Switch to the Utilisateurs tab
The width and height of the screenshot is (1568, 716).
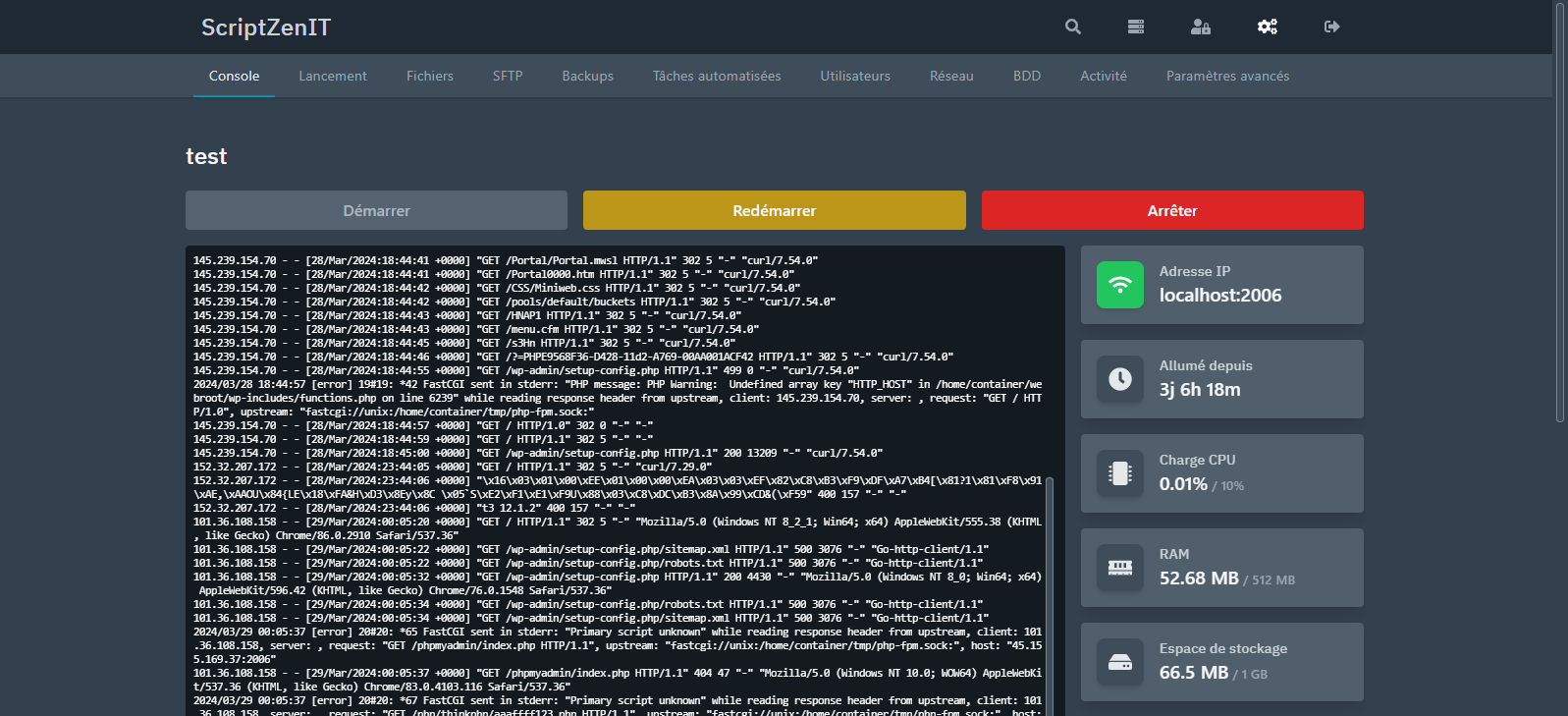pos(855,76)
